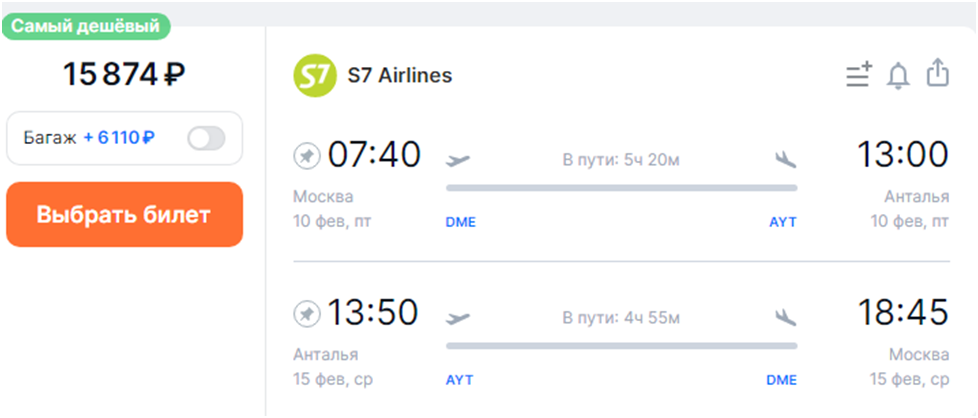Click outbound takeoff plane icon
This screenshot has width=978, height=418.
tap(459, 159)
